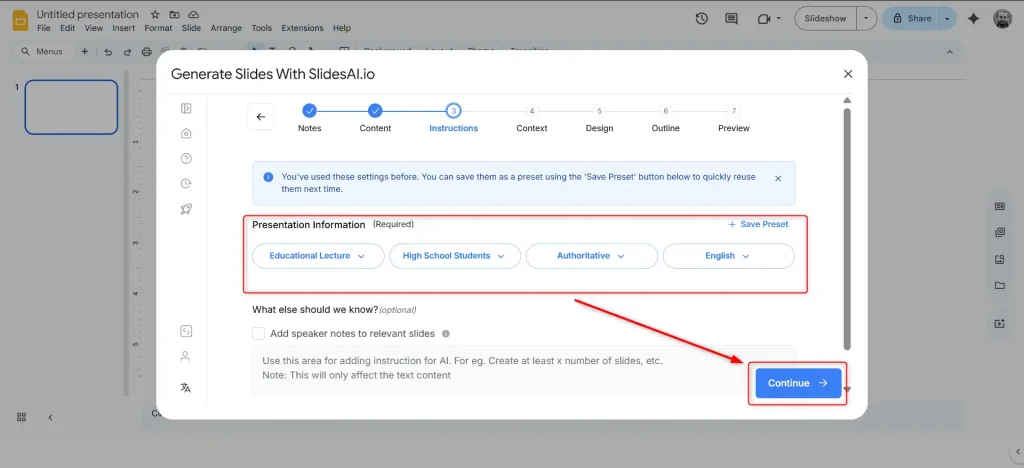Dismiss the blue preset info banner
The height and width of the screenshot is (468, 1024).
click(778, 178)
